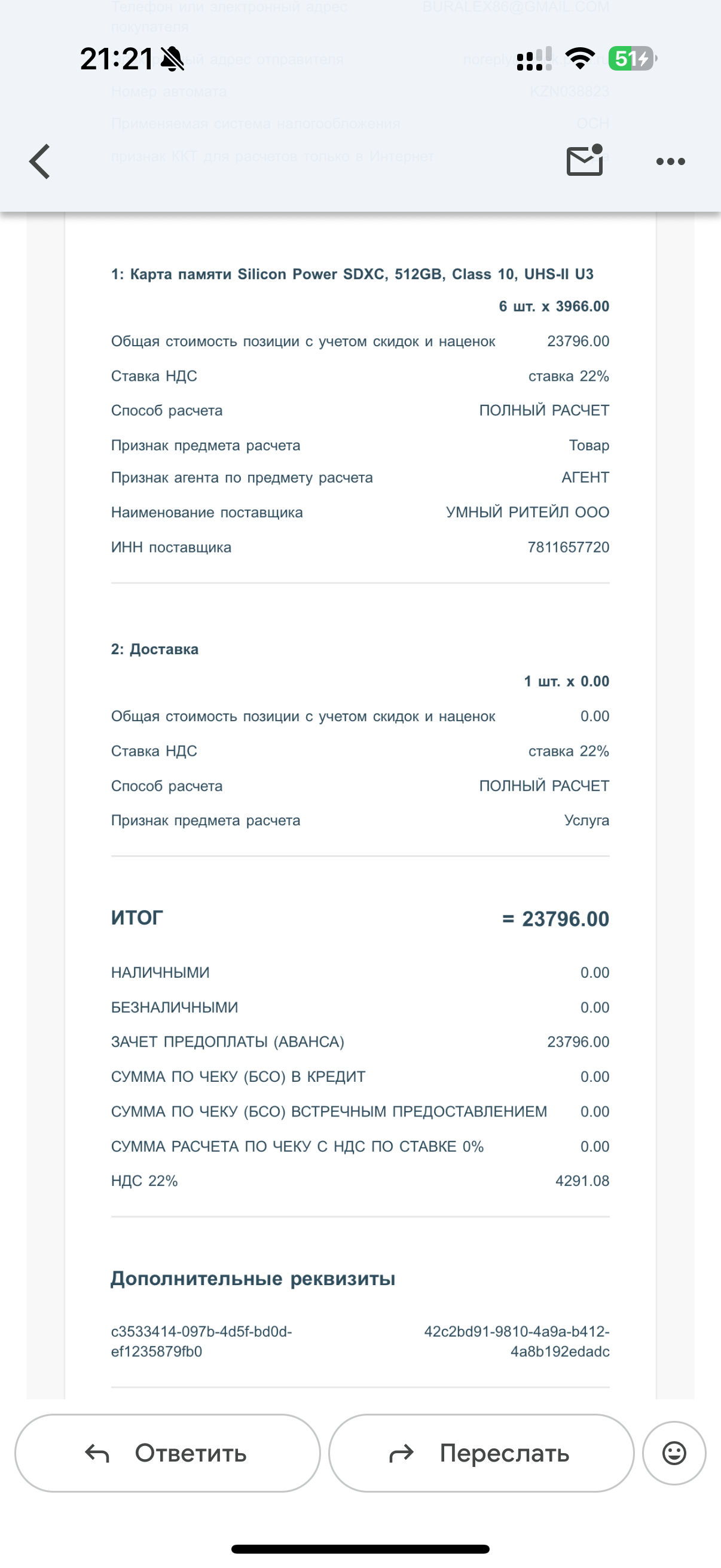Tap the silent mode bell icon
The image size is (721, 1568).
click(172, 60)
